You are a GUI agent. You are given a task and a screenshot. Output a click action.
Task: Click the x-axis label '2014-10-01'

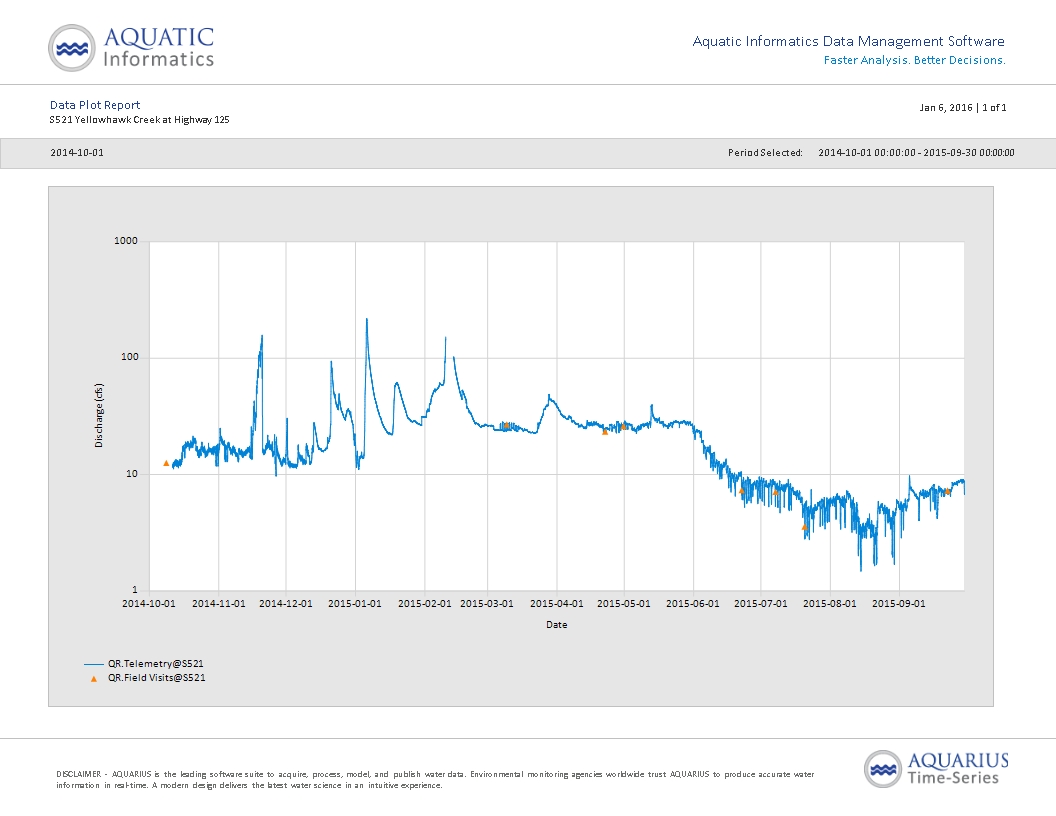point(149,604)
